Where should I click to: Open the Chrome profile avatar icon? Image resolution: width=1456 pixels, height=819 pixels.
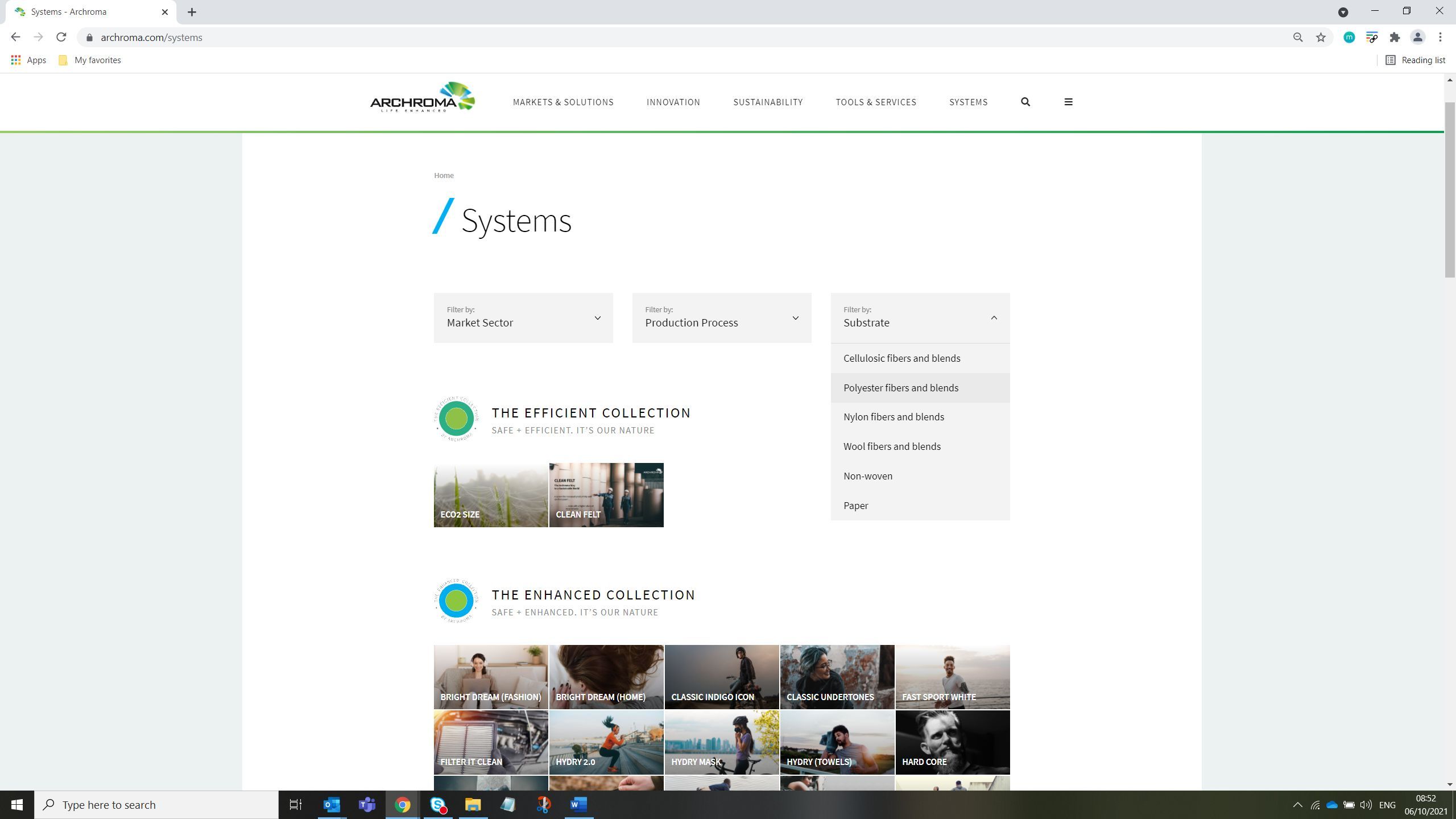(1417, 38)
